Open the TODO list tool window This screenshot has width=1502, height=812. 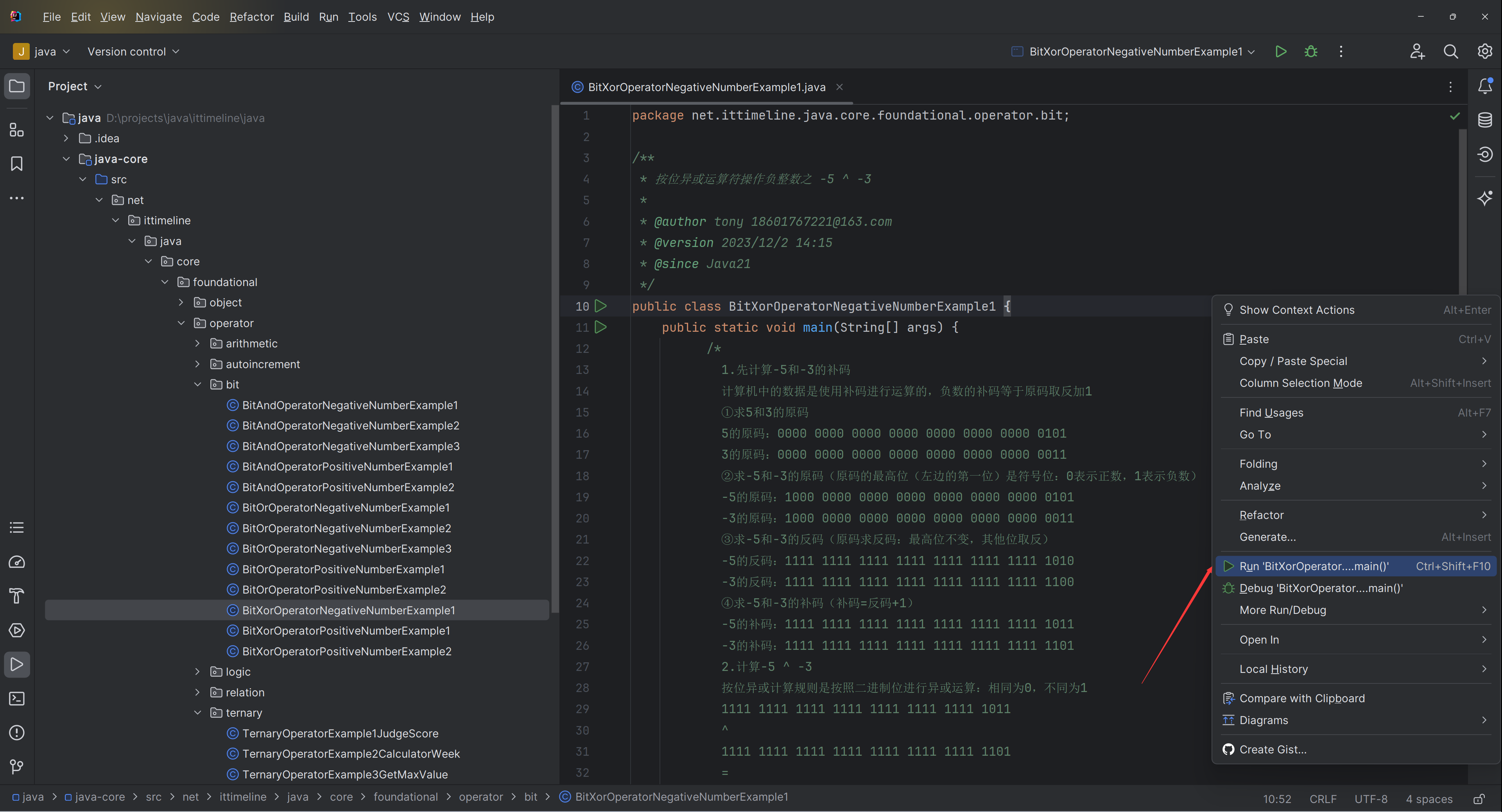[17, 528]
